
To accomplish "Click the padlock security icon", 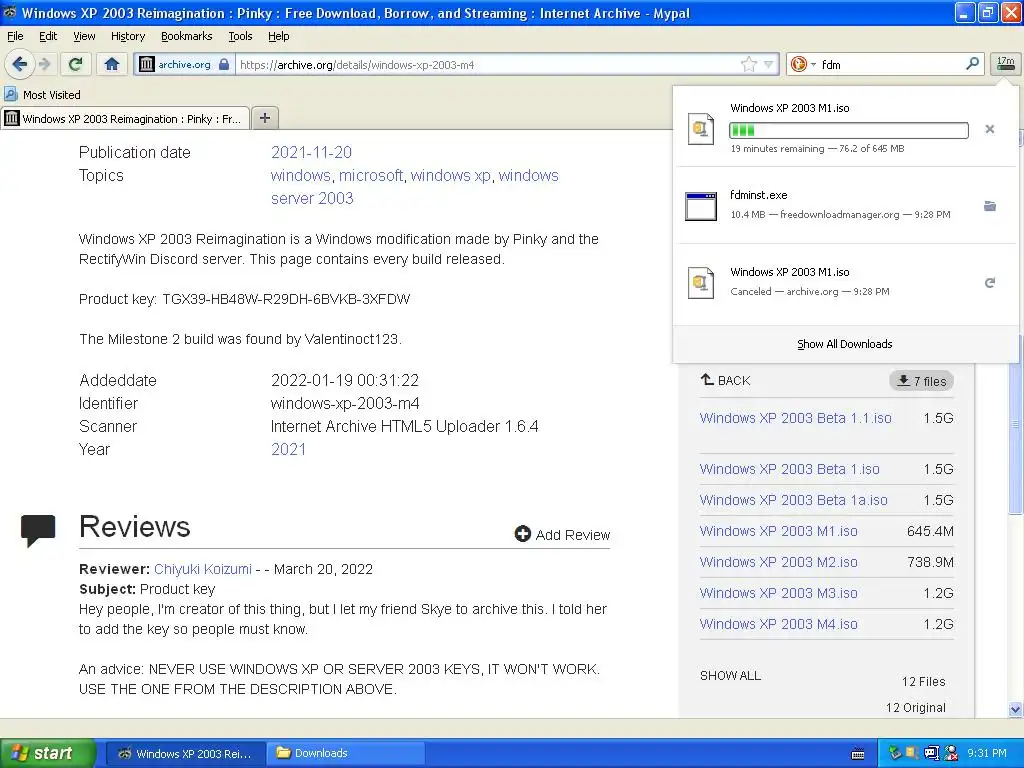I will click(224, 64).
